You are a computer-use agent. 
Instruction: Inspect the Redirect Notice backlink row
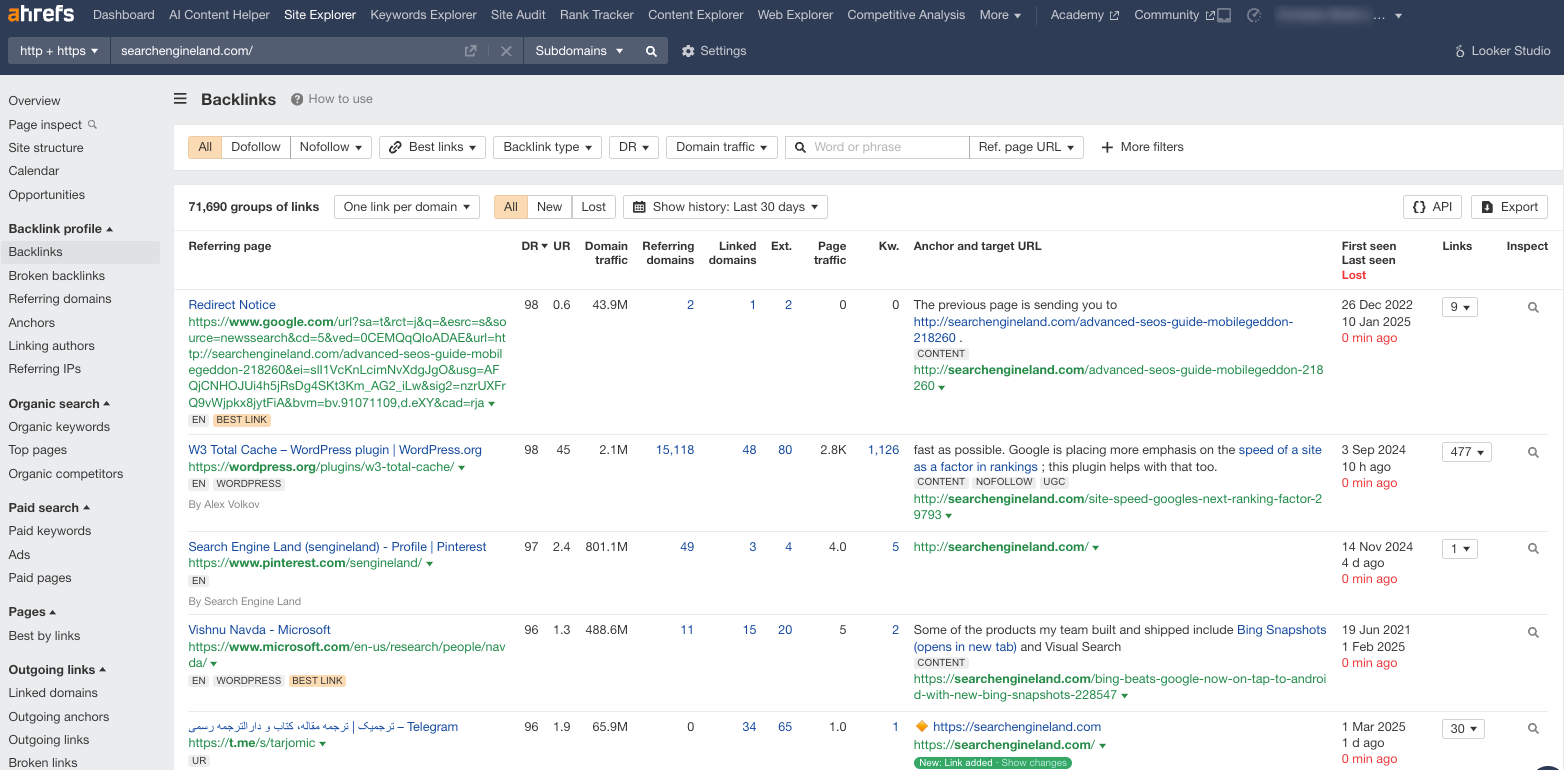tap(1533, 308)
